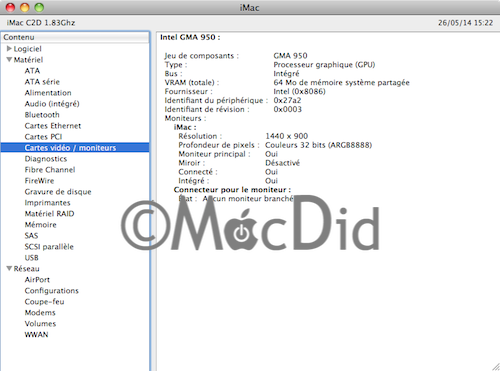This screenshot has height=371, width=500.
Task: Click the GMA 950 chipset value
Action: click(x=290, y=56)
